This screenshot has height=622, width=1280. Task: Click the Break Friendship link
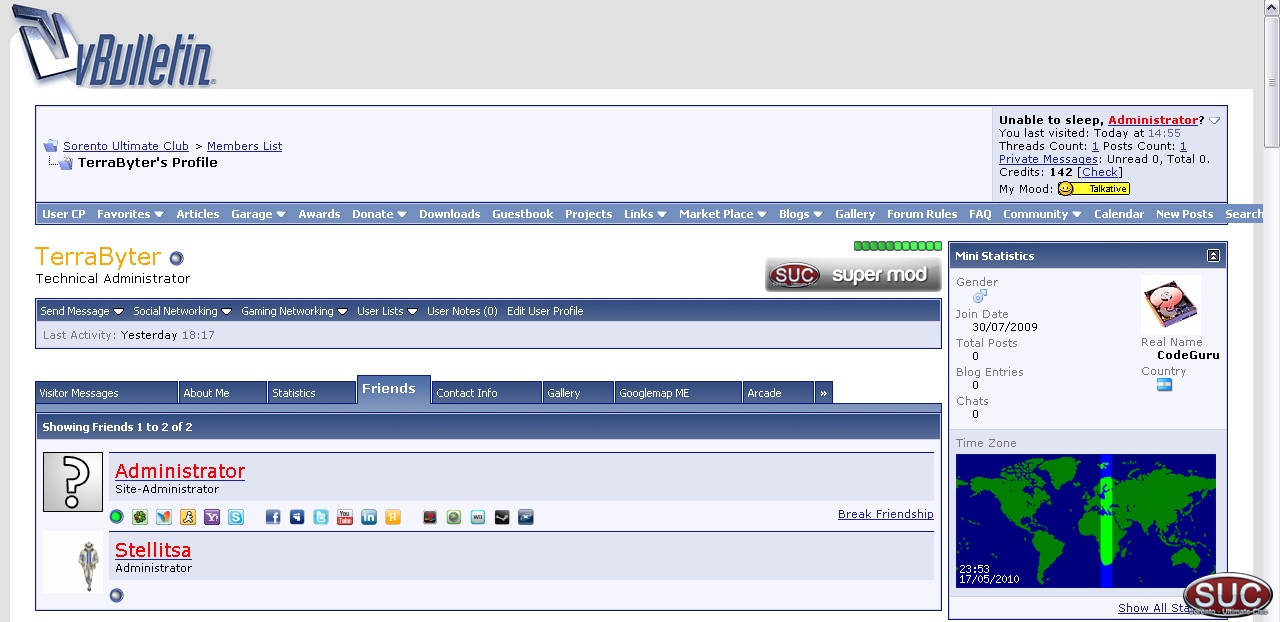point(885,514)
